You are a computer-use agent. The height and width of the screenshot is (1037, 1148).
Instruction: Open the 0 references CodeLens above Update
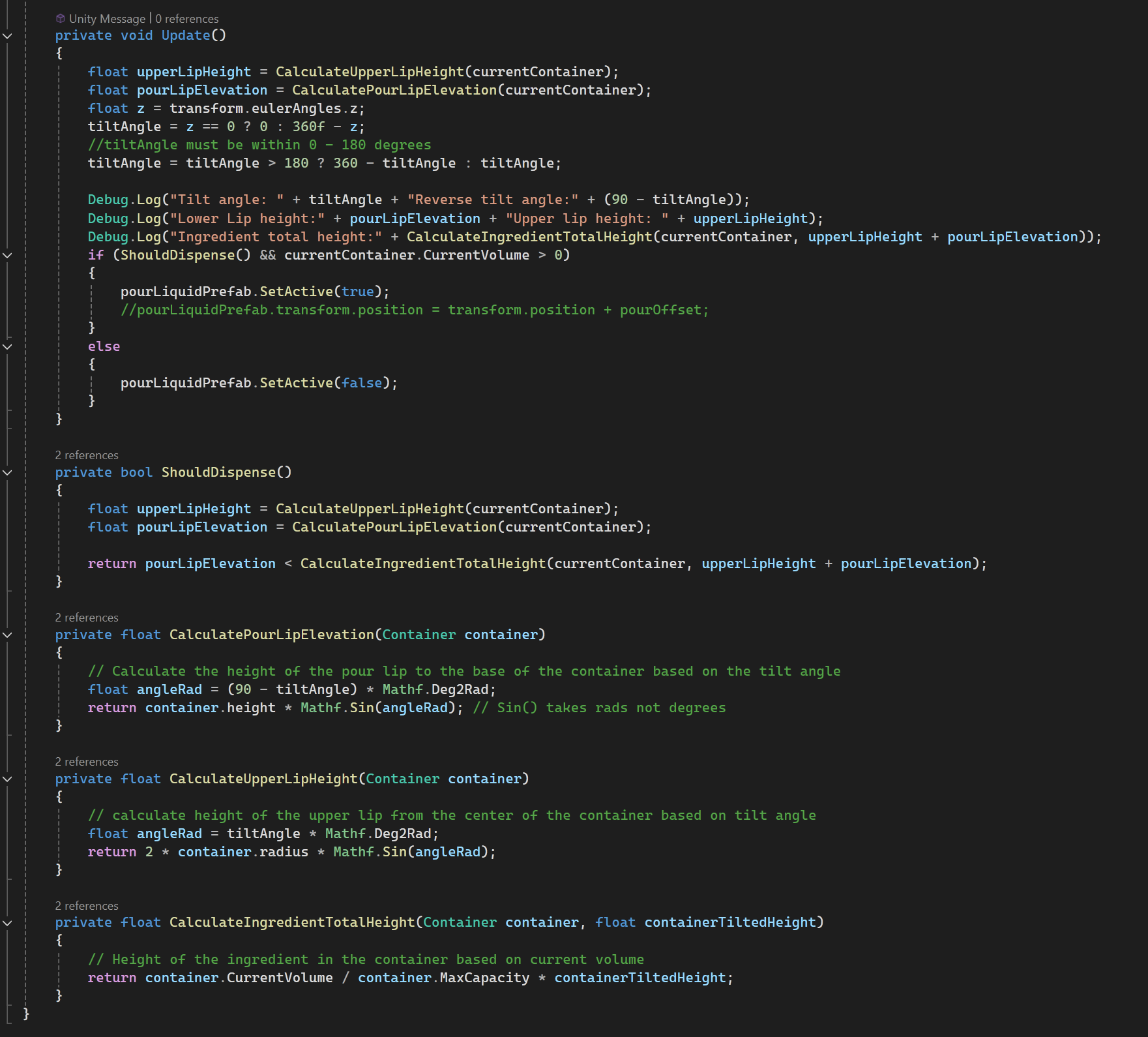tap(187, 19)
